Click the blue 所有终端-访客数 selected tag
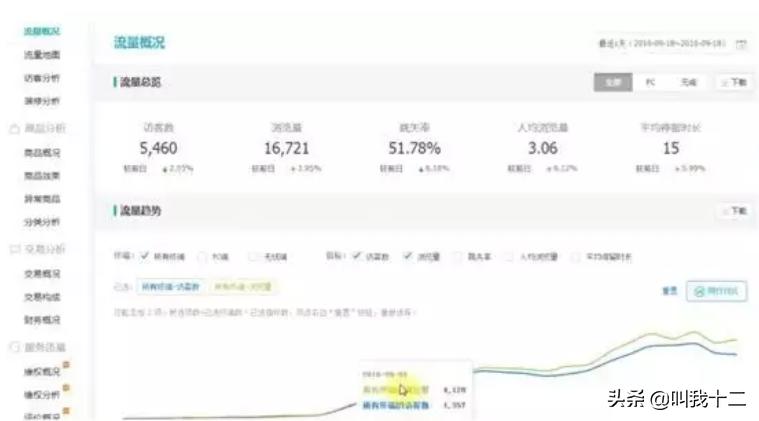The height and width of the screenshot is (421, 759). 171,287
